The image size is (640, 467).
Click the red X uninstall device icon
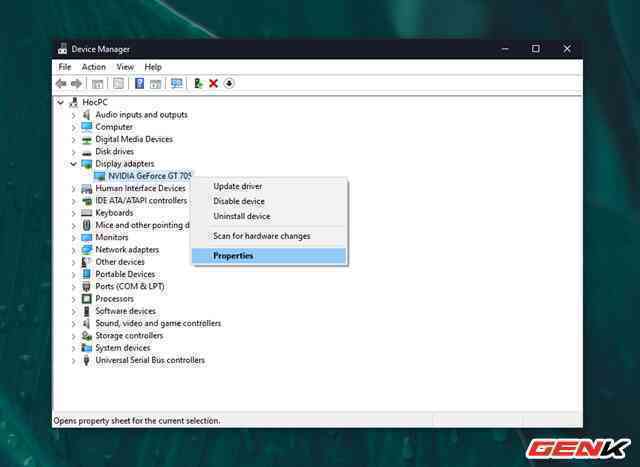213,83
